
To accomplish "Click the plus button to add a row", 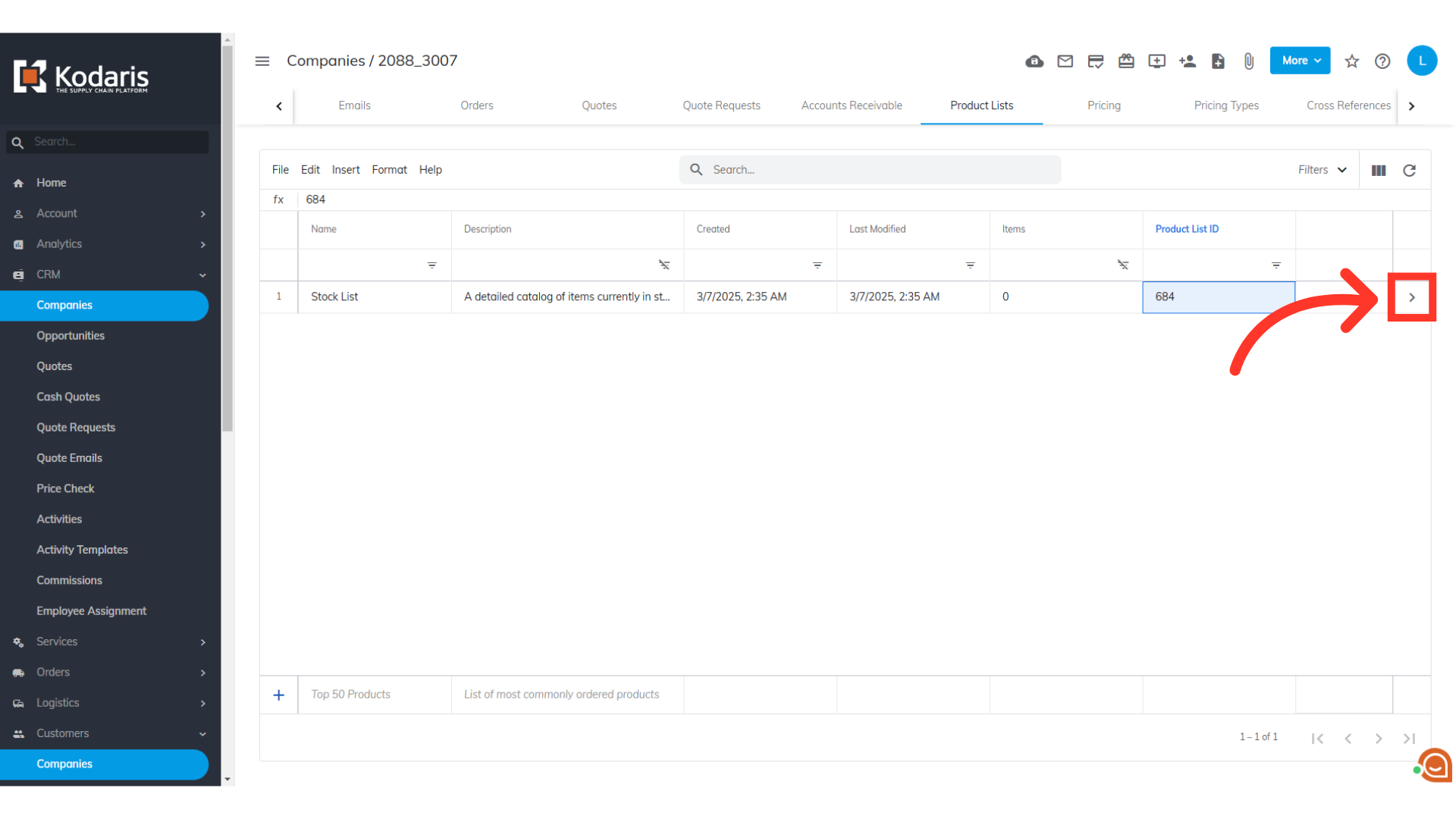I will [279, 695].
